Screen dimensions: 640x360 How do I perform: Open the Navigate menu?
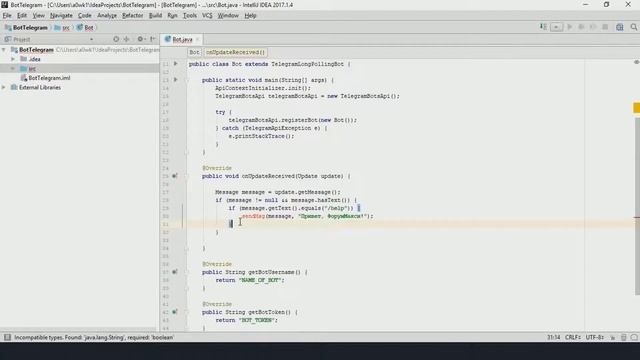click(61, 16)
